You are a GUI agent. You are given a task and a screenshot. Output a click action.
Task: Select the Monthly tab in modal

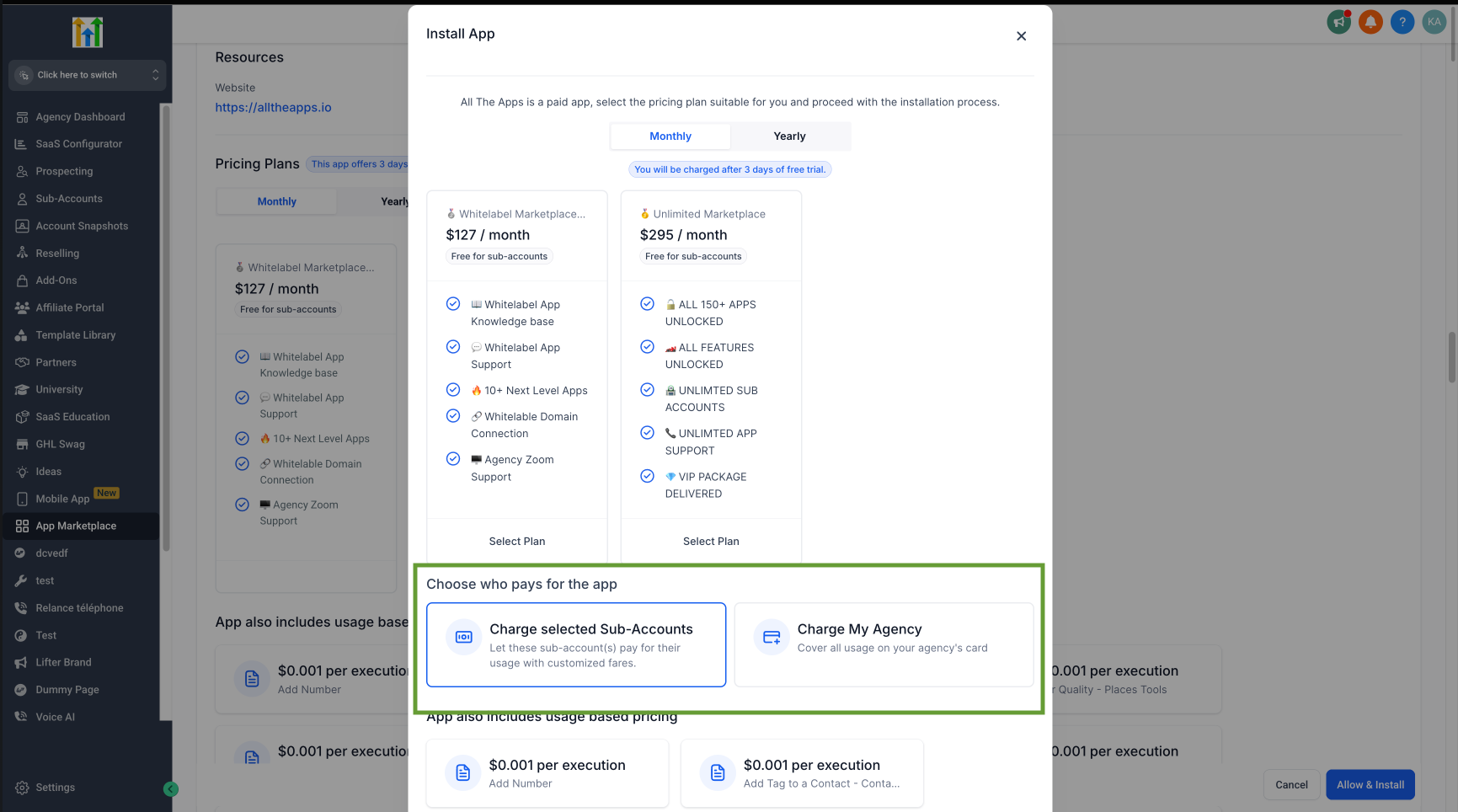pos(670,136)
